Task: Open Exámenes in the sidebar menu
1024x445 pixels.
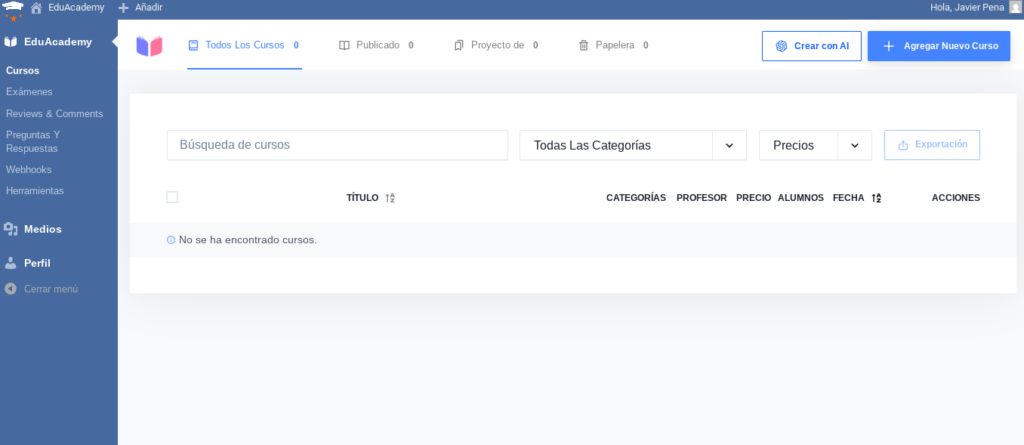Action: [x=29, y=92]
